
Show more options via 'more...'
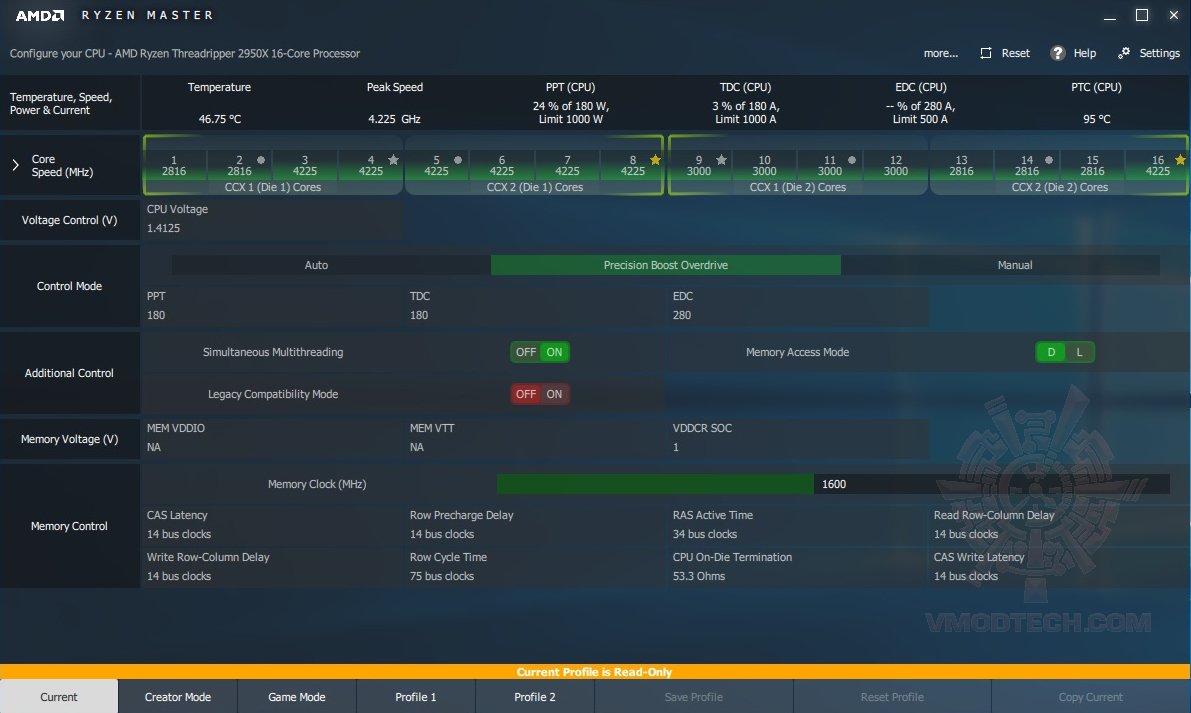[x=940, y=53]
